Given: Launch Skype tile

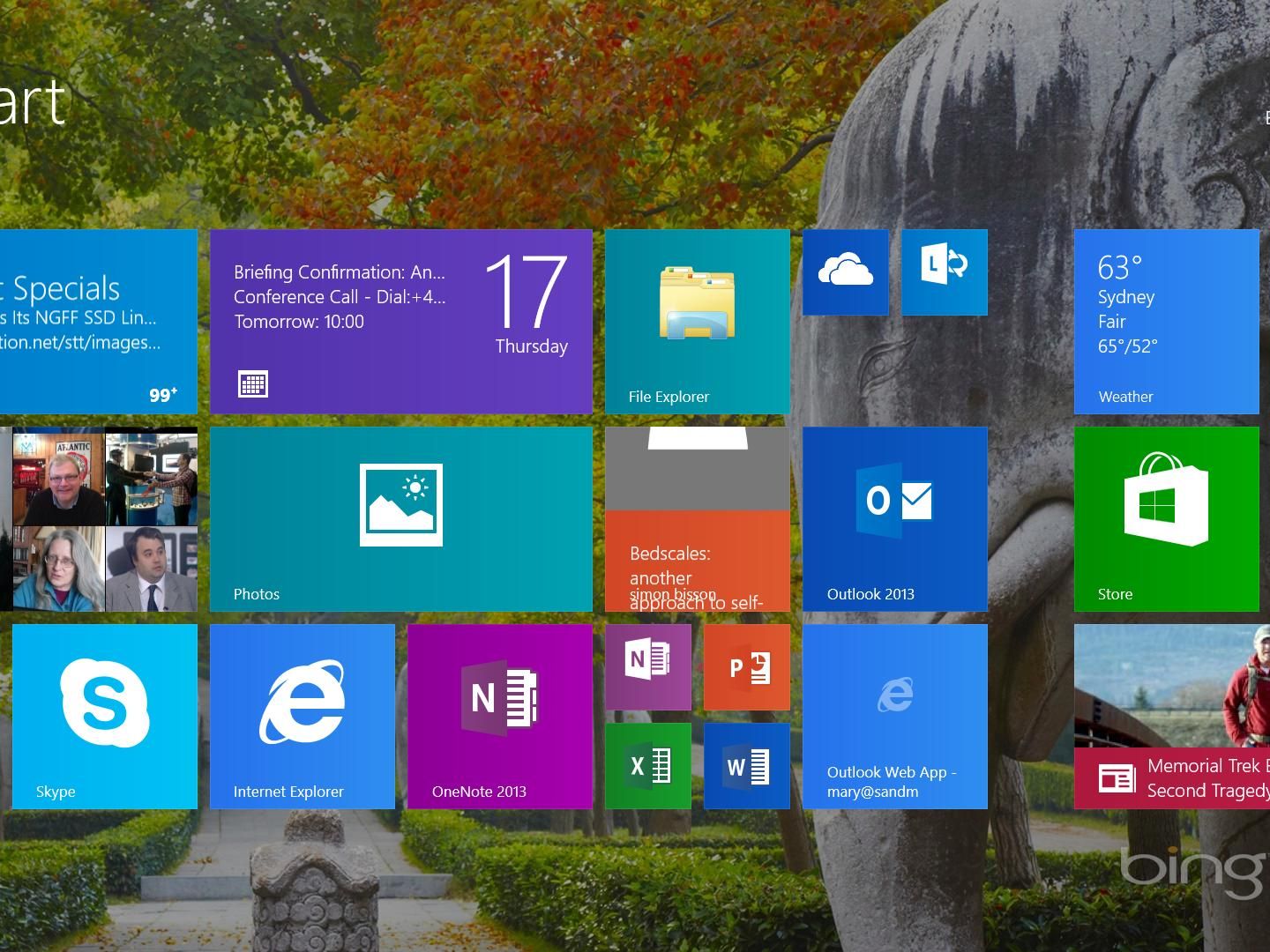Looking at the screenshot, I should 105,717.
